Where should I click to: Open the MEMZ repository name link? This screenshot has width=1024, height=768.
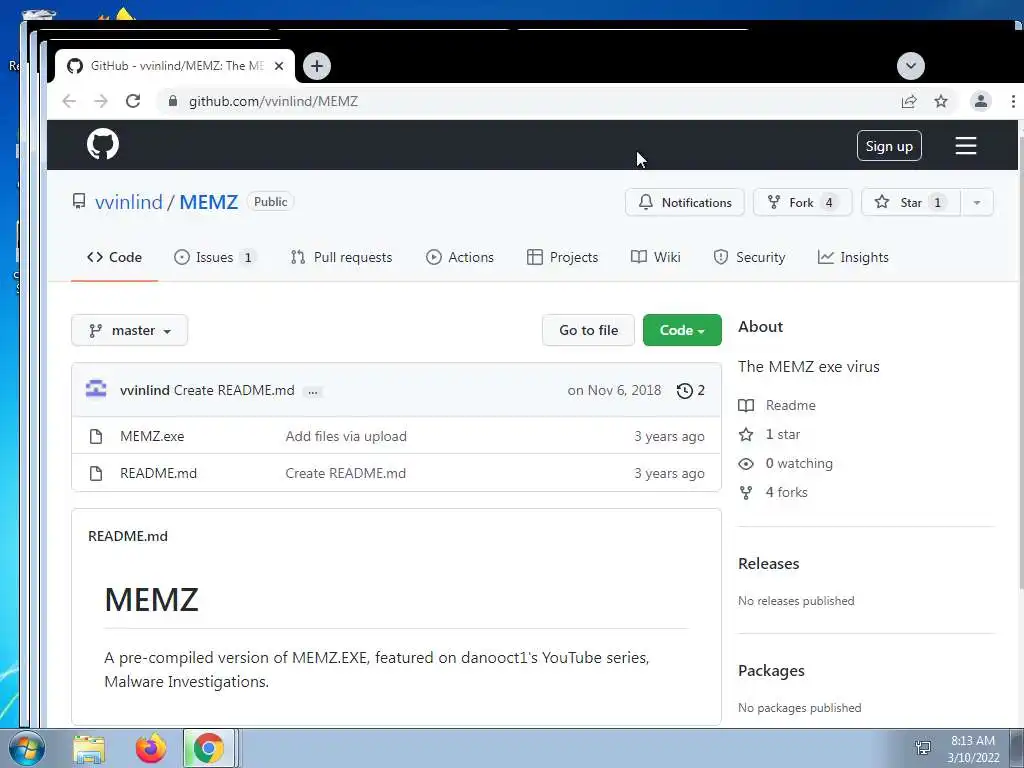(x=209, y=202)
